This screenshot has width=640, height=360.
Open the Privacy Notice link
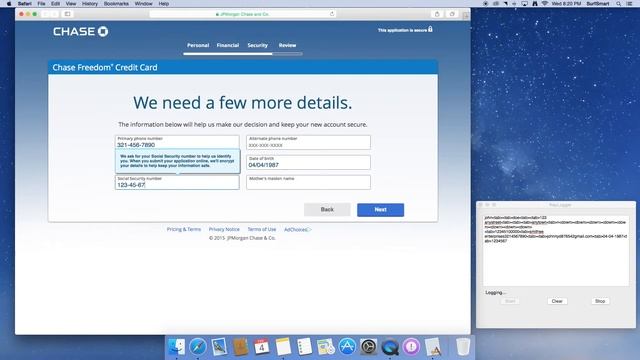224,229
